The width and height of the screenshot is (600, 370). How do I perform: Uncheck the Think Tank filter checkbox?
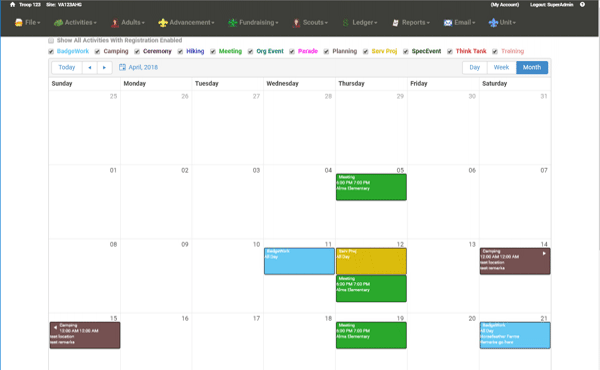coord(450,51)
